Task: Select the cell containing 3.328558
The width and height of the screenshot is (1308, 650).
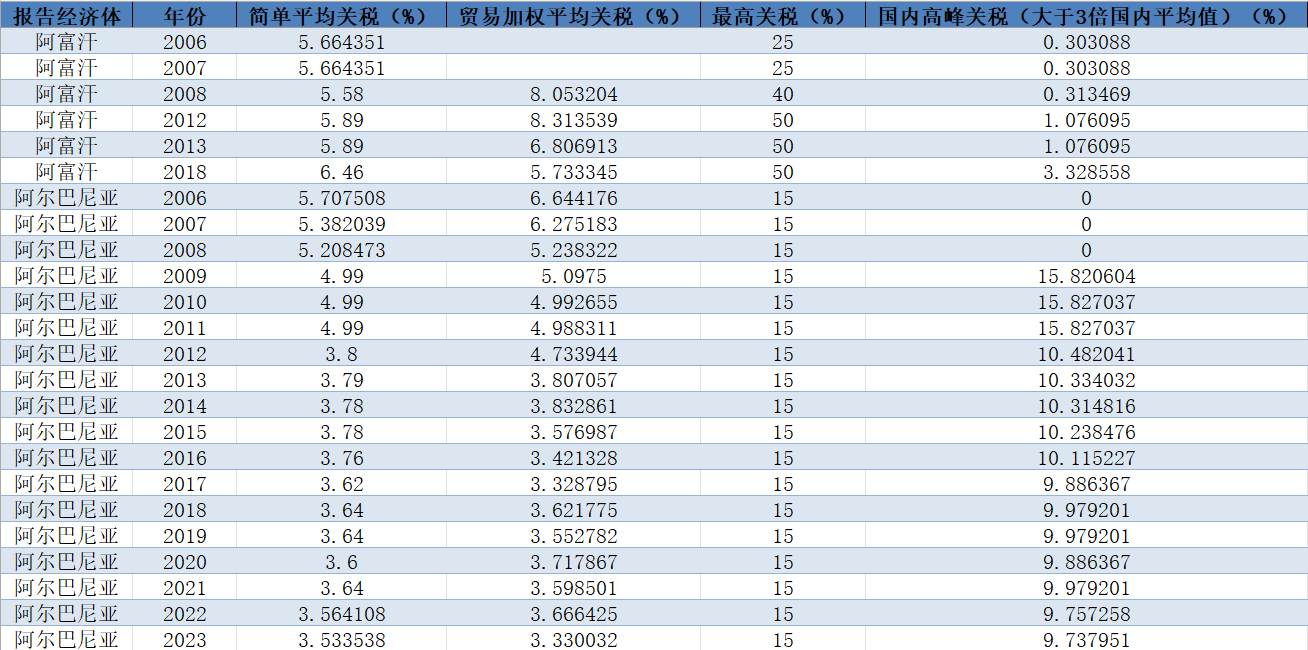Action: (1085, 172)
